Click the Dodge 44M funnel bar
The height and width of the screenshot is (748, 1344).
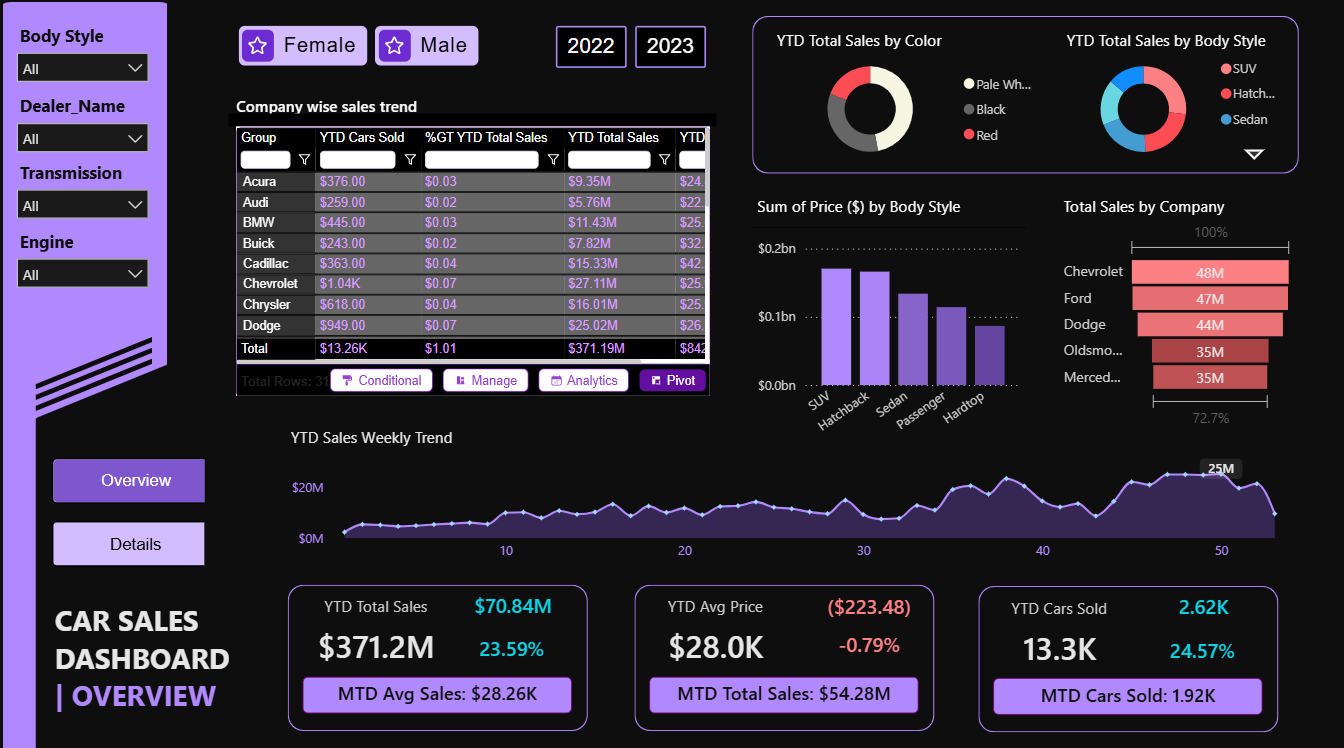1210,324
